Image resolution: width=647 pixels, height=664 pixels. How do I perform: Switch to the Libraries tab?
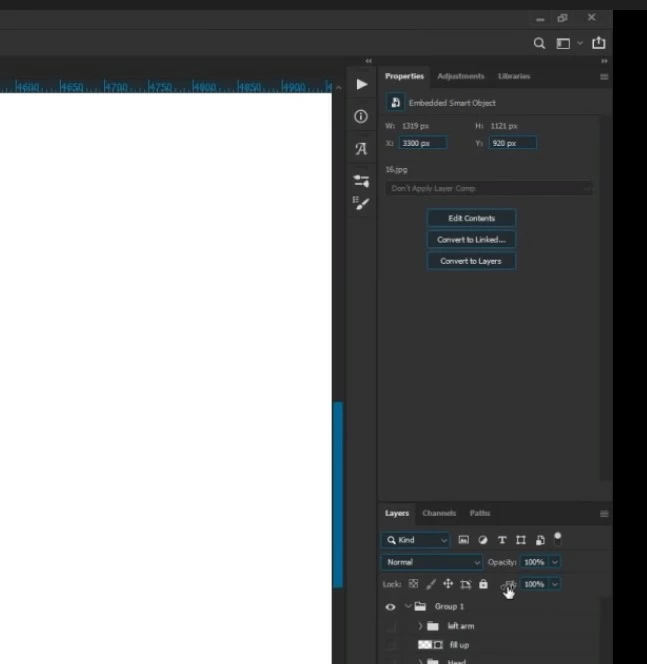[514, 76]
